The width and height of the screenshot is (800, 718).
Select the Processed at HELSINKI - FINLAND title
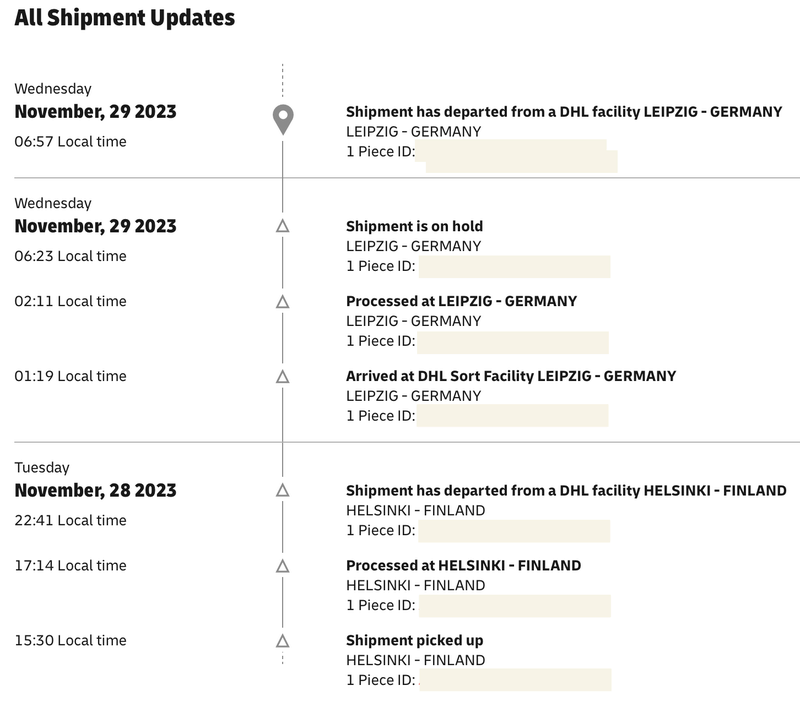pos(463,565)
